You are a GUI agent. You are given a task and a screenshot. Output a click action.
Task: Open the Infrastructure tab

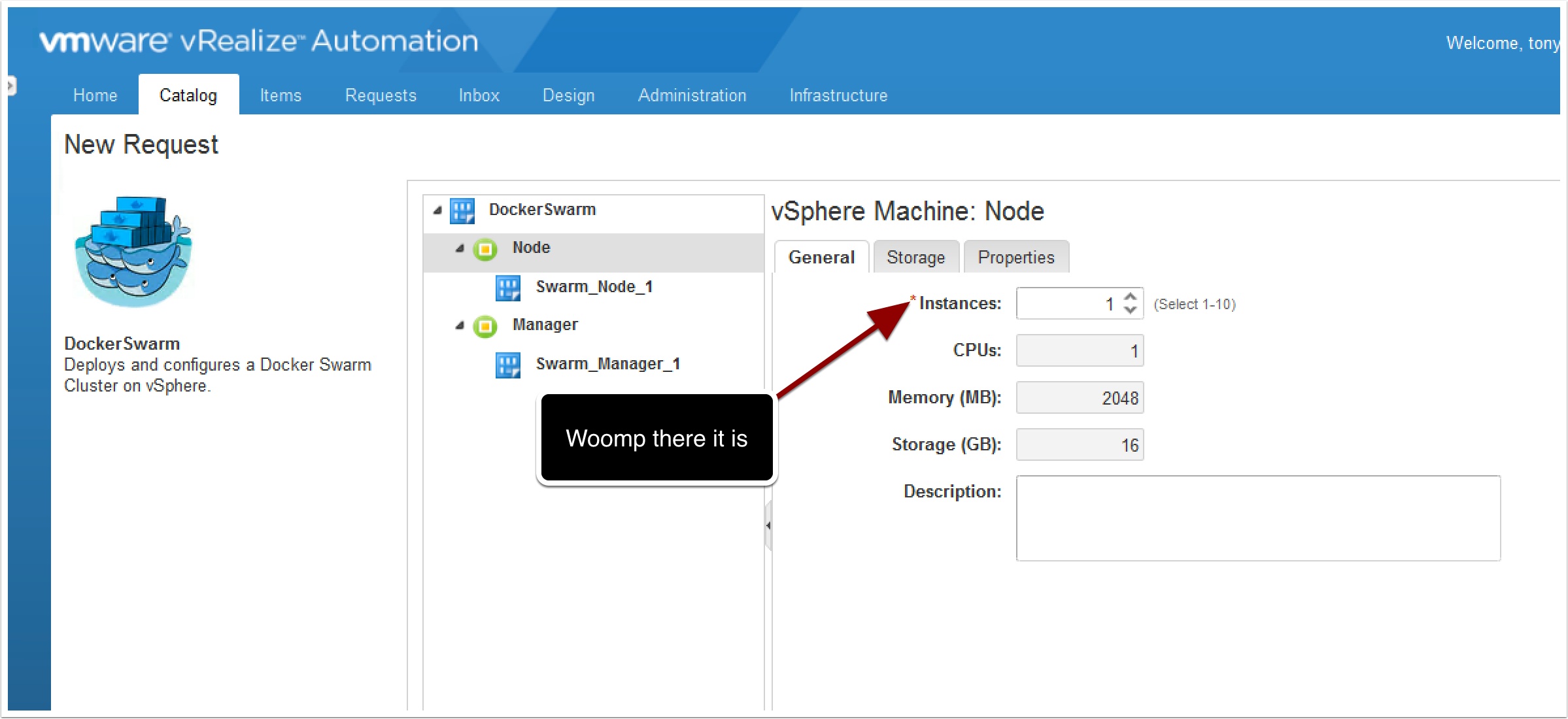pos(838,95)
